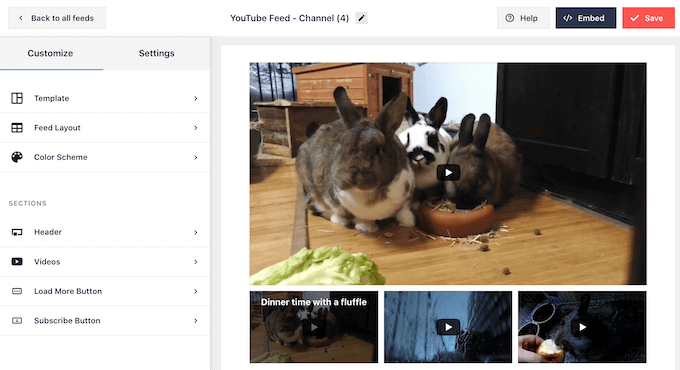Play the Dinner time with a fluffle thumbnail
This screenshot has width=680, height=370.
314,327
